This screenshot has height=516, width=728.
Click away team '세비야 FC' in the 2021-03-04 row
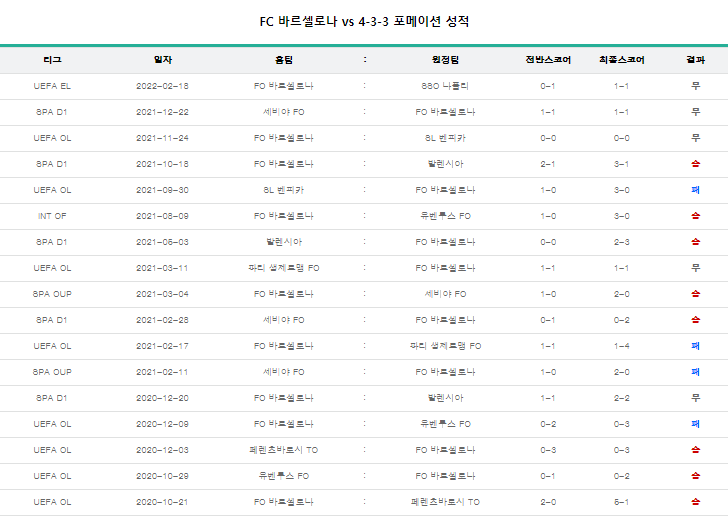pos(445,294)
